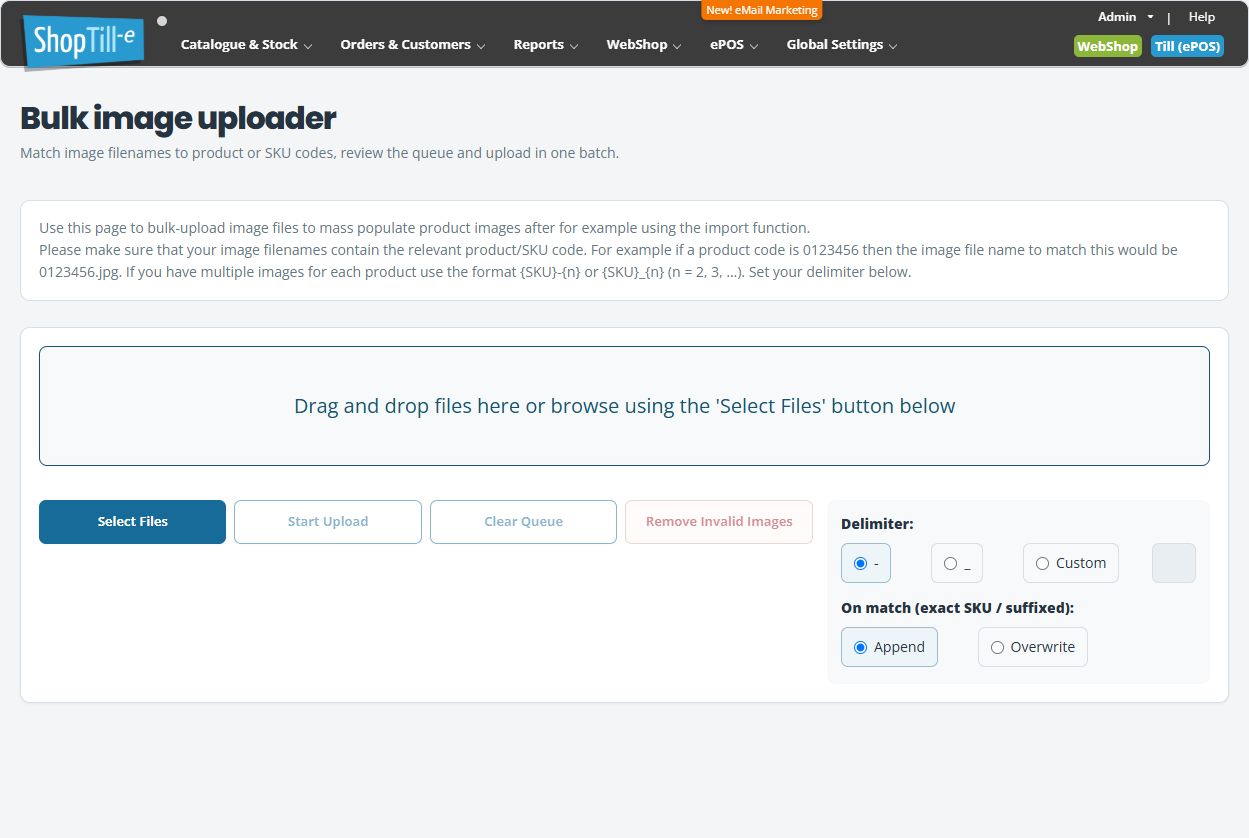Click the drag and drop file area

(624, 406)
